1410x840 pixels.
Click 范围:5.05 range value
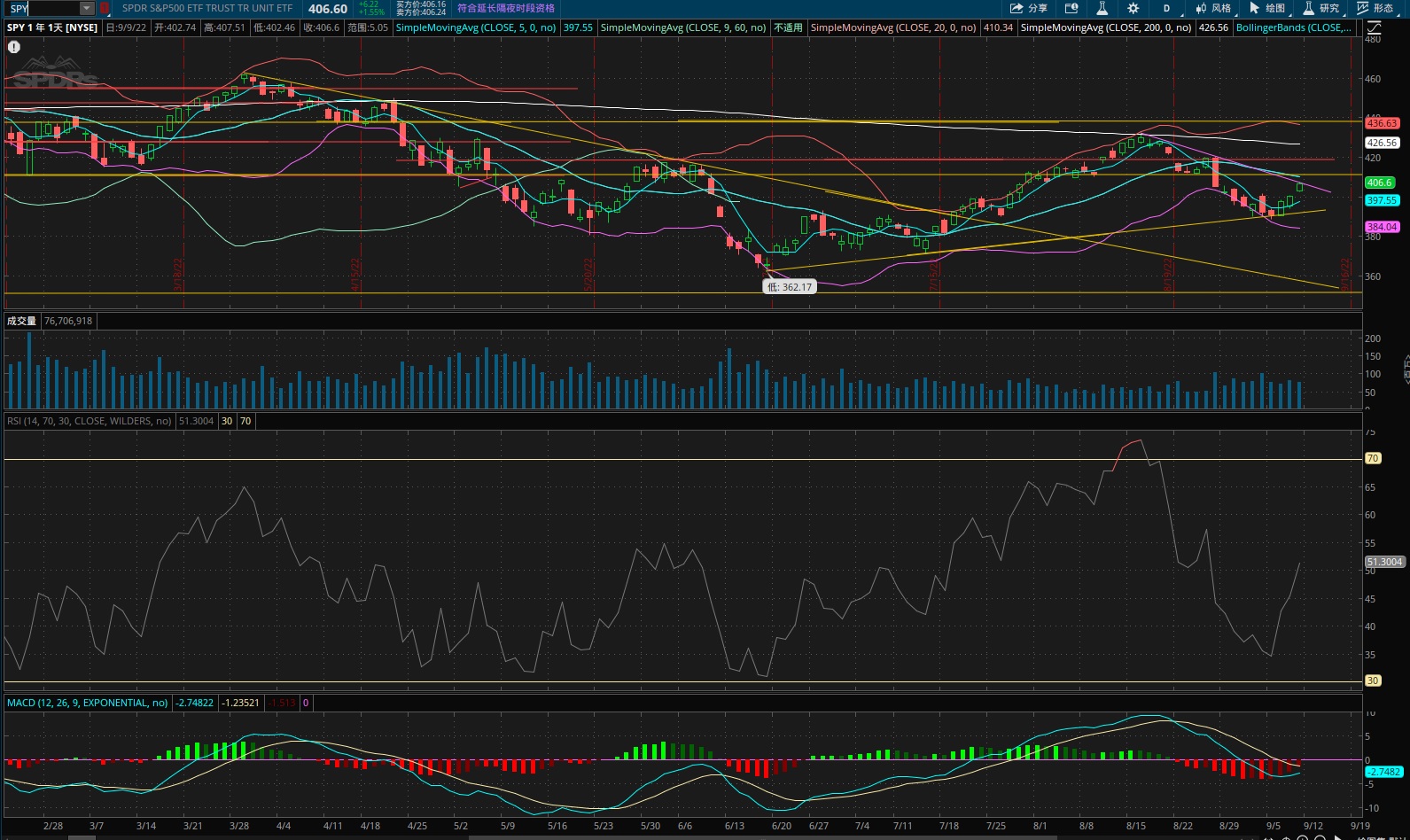[x=367, y=27]
